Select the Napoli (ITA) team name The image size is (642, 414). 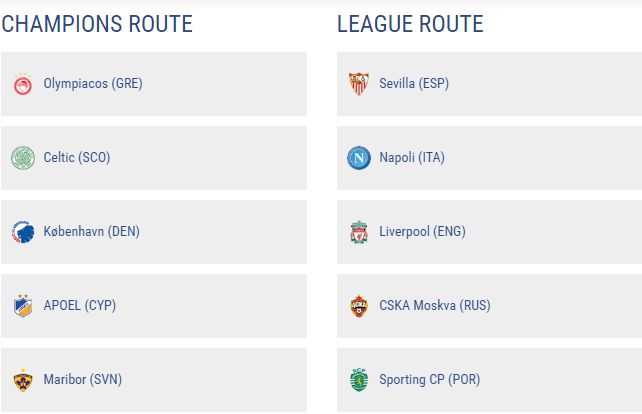(412, 158)
